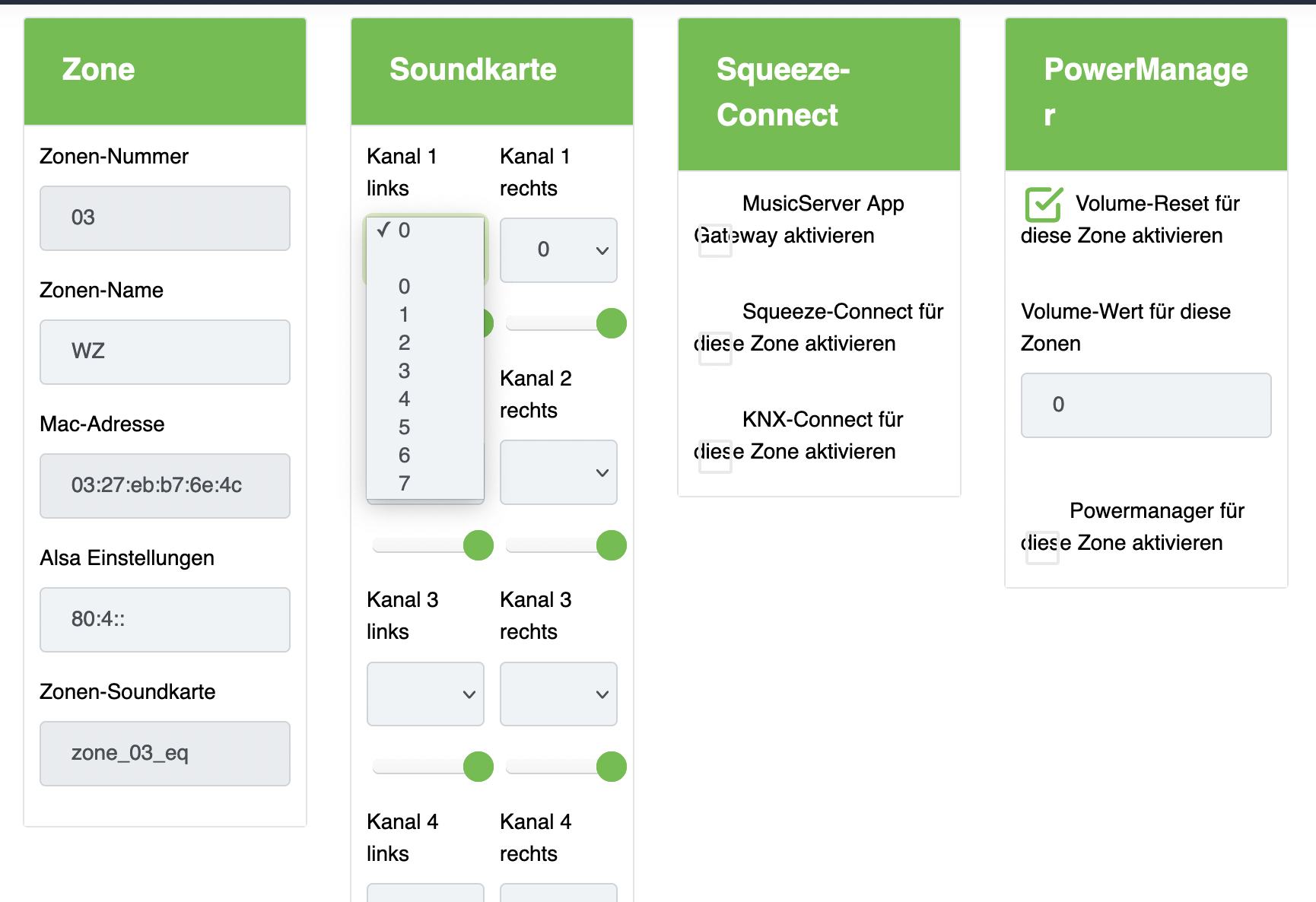
Task: Click the Mac-Adresse input field
Action: point(165,486)
